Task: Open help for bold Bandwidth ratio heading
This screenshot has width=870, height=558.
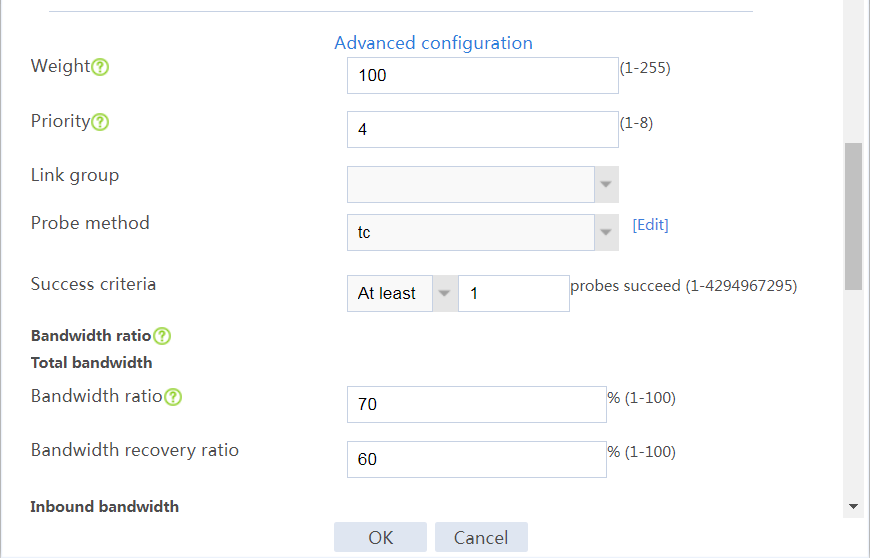Action: click(x=162, y=336)
